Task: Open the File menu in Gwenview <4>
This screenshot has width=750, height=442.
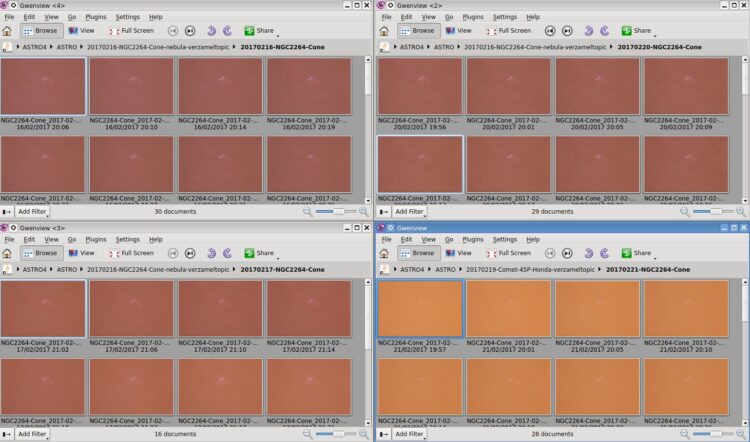Action: [9, 17]
